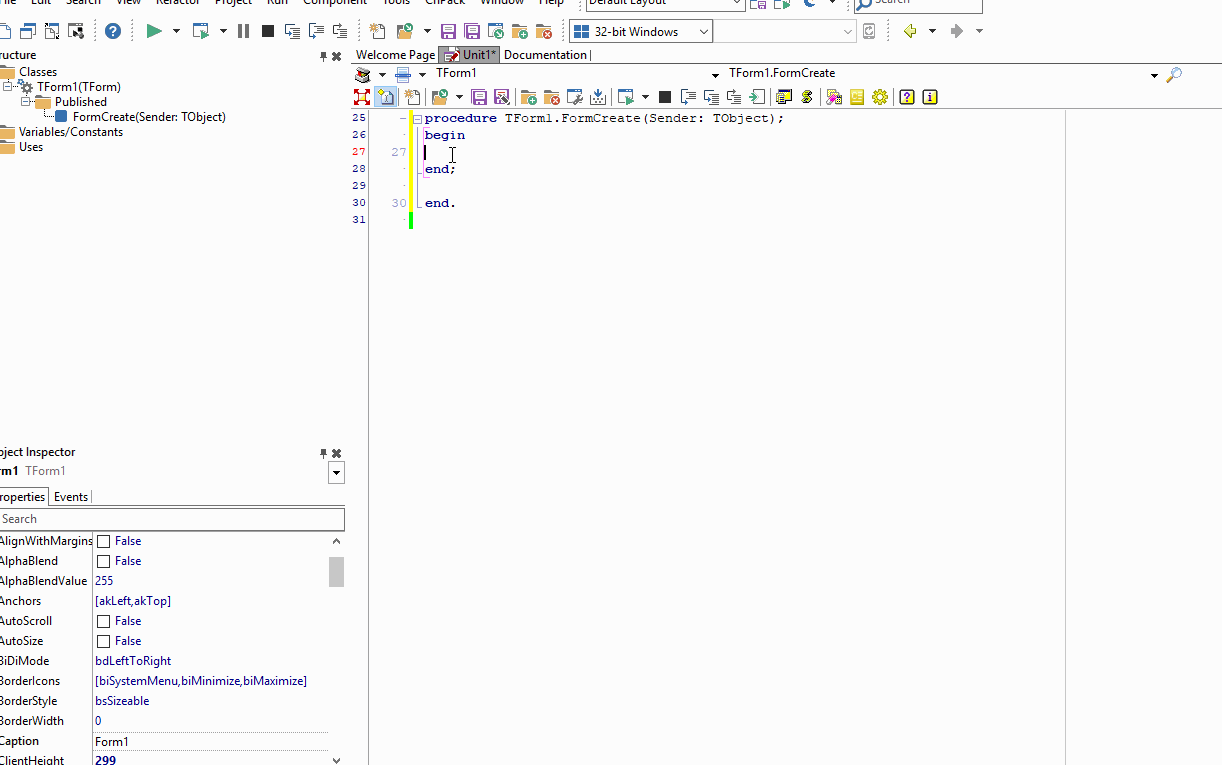Click the yellow Back navigation arrow

910,31
